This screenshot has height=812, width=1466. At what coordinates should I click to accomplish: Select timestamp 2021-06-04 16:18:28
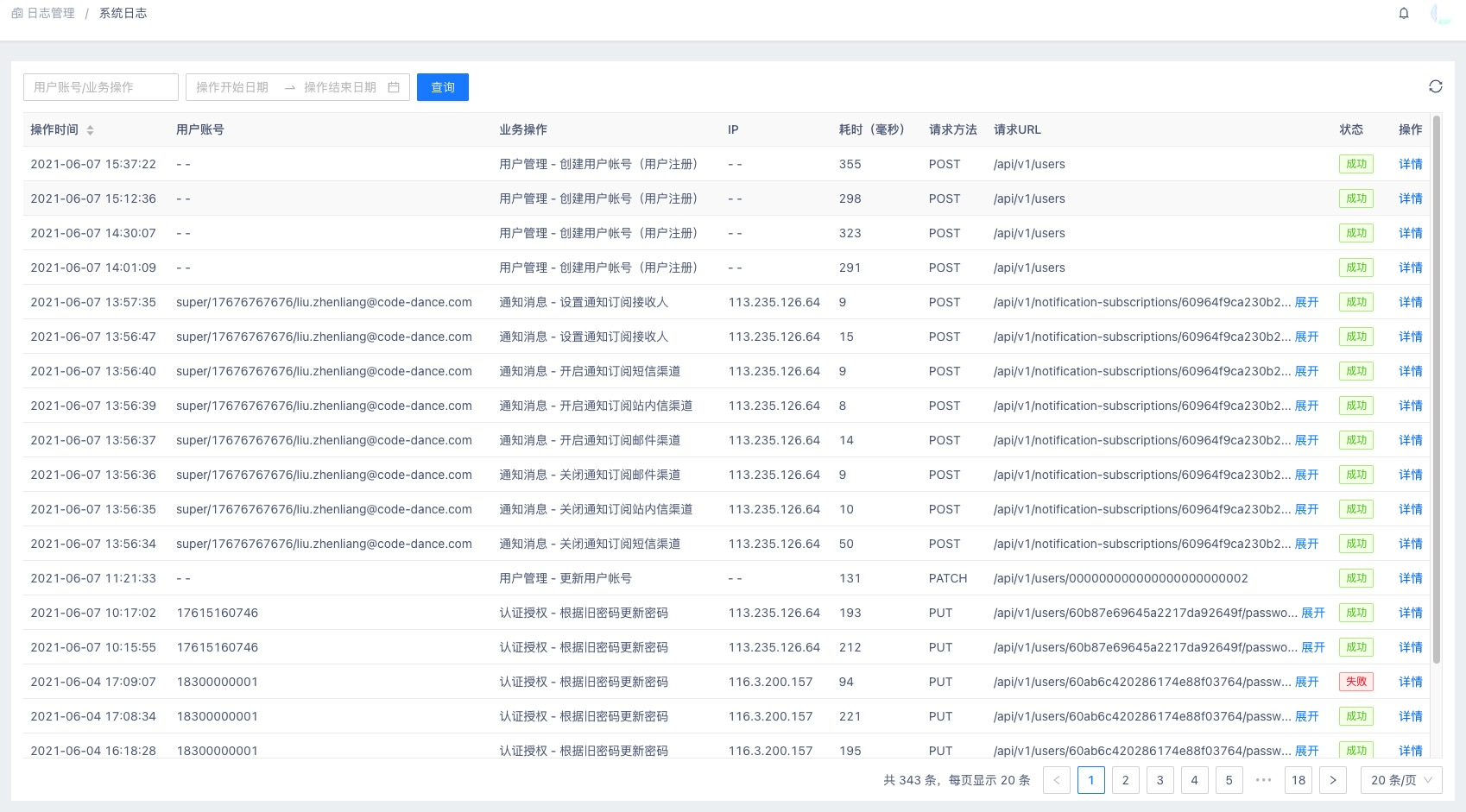coord(93,751)
